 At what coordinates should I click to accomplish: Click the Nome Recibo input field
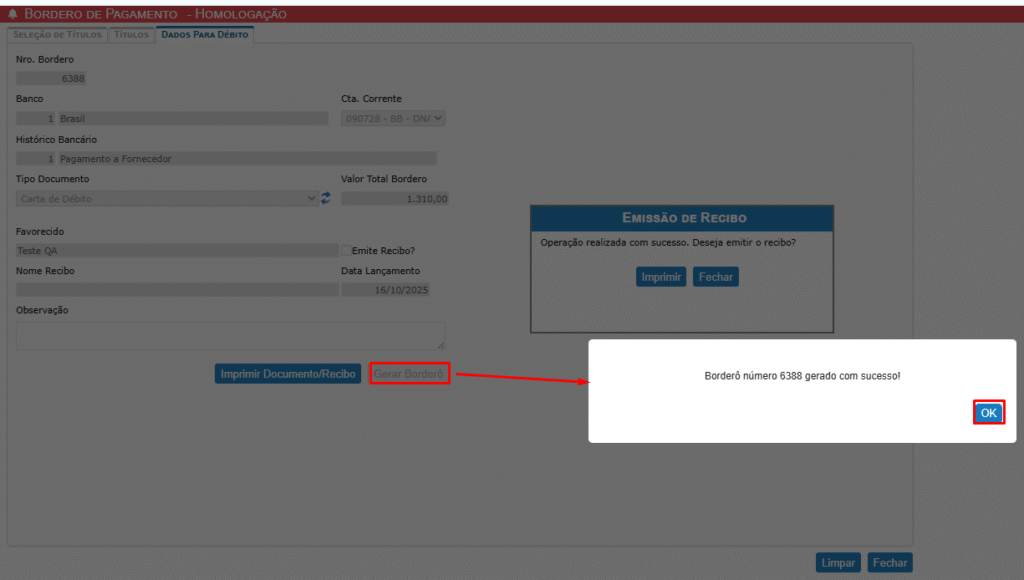(177, 290)
